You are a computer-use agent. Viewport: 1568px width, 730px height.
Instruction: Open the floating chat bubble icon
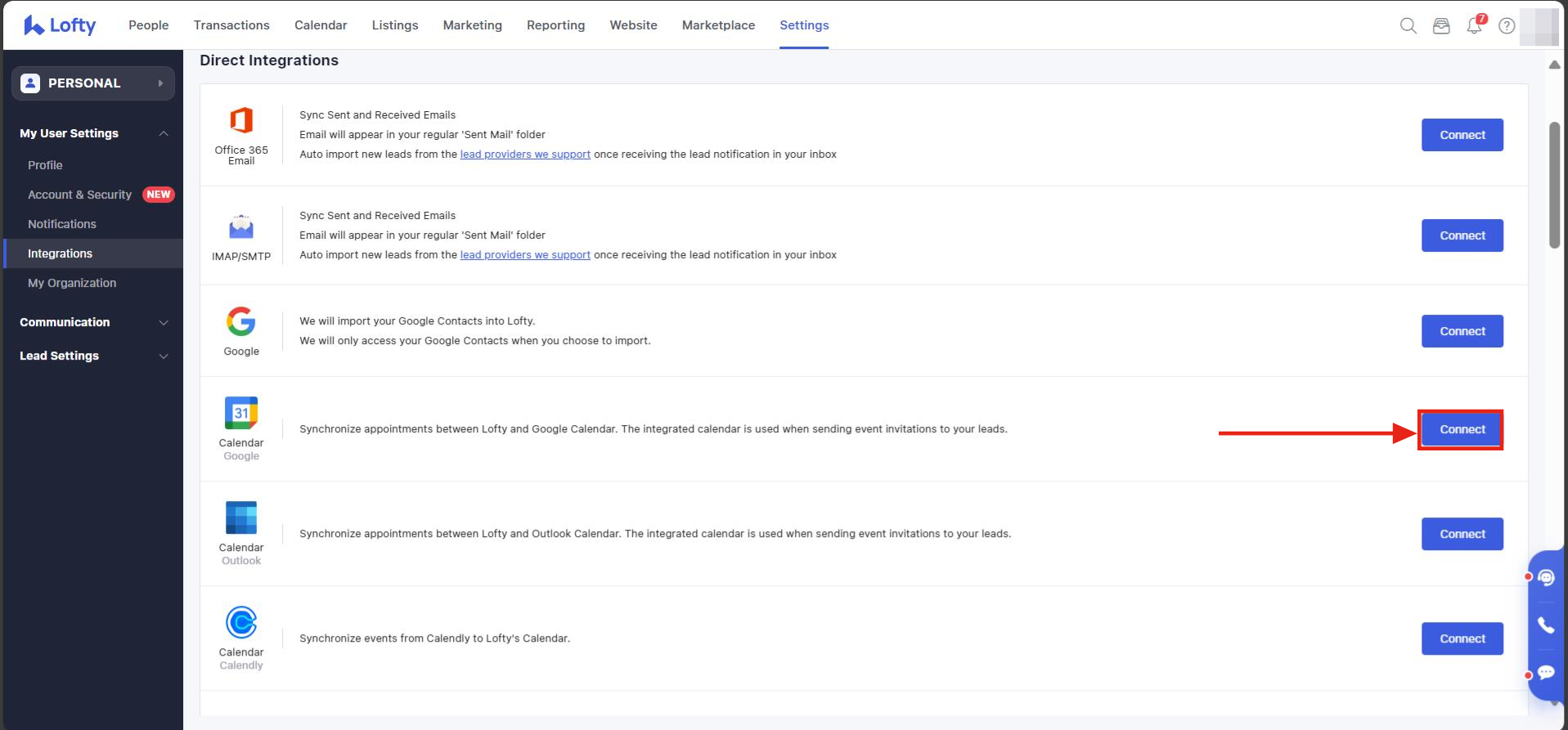pos(1545,673)
